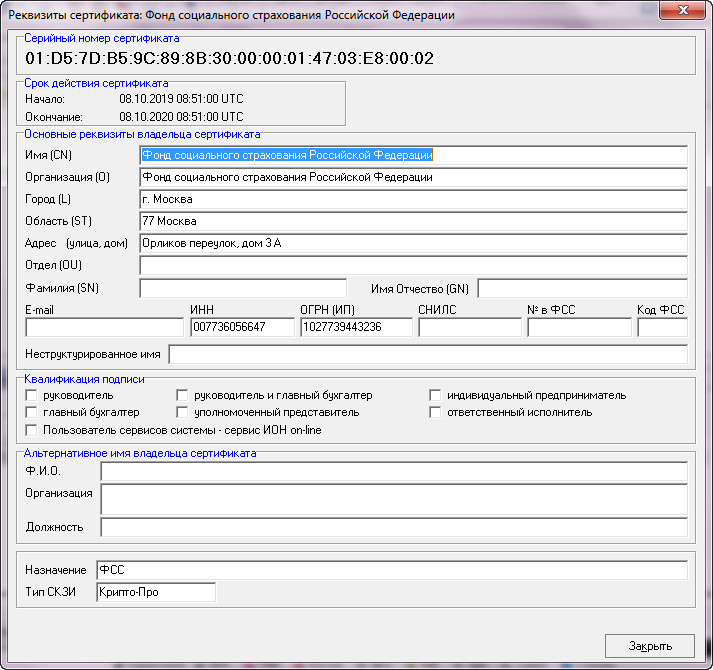Click the Начало date 08.10.2019 value
The width and height of the screenshot is (713, 670).
click(181, 99)
